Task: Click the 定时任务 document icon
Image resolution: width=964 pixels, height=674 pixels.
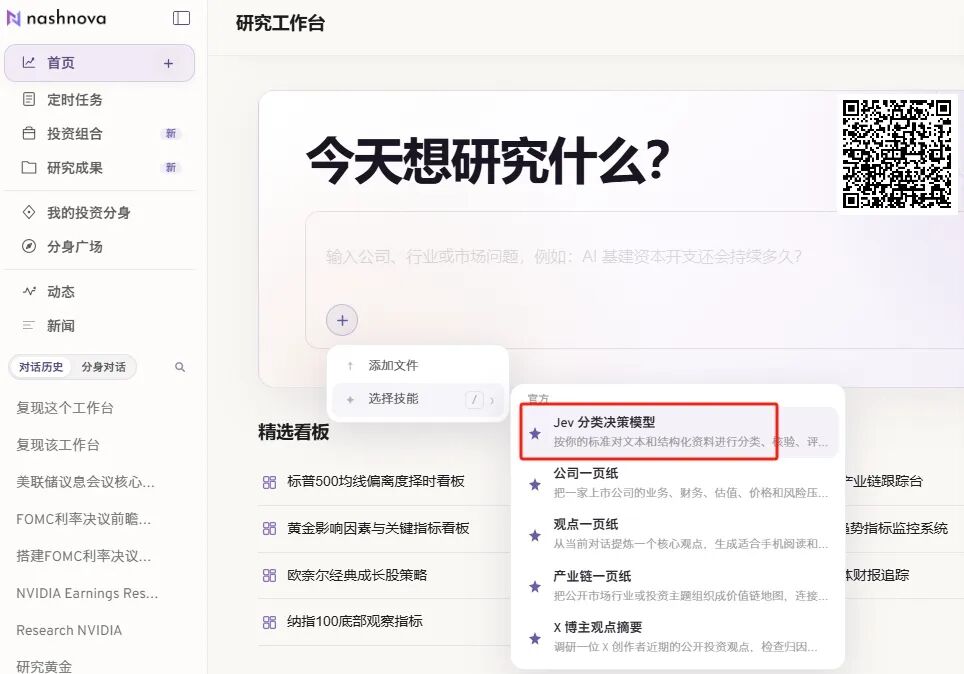Action: click(29, 99)
